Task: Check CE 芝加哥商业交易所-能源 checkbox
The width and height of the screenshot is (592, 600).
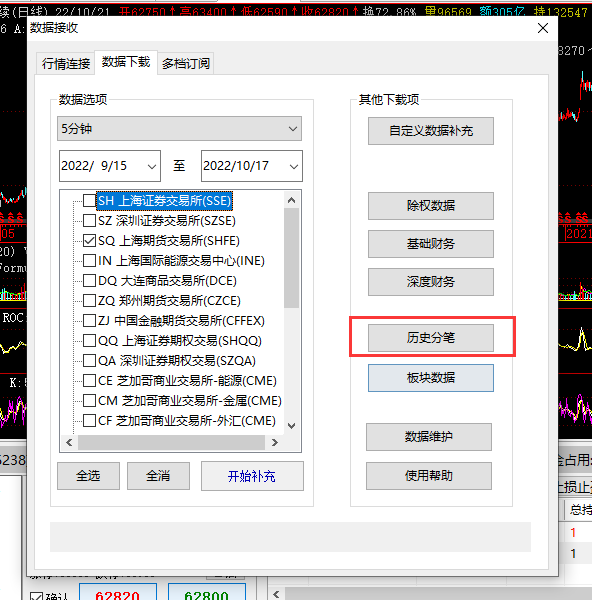Action: [89, 380]
